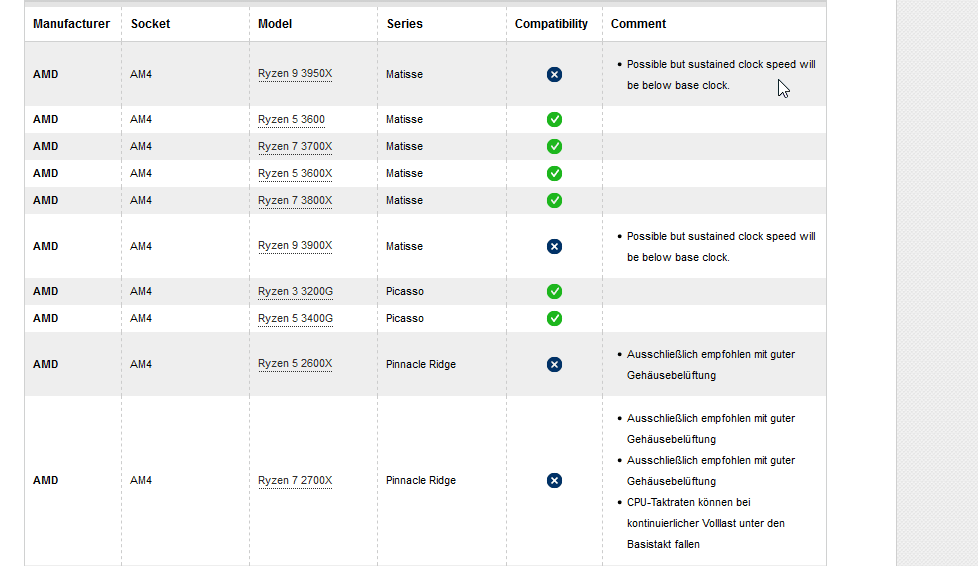The height and width of the screenshot is (566, 978).
Task: Click the green checkmark for Ryzen 5 3400G
Action: pos(554,318)
